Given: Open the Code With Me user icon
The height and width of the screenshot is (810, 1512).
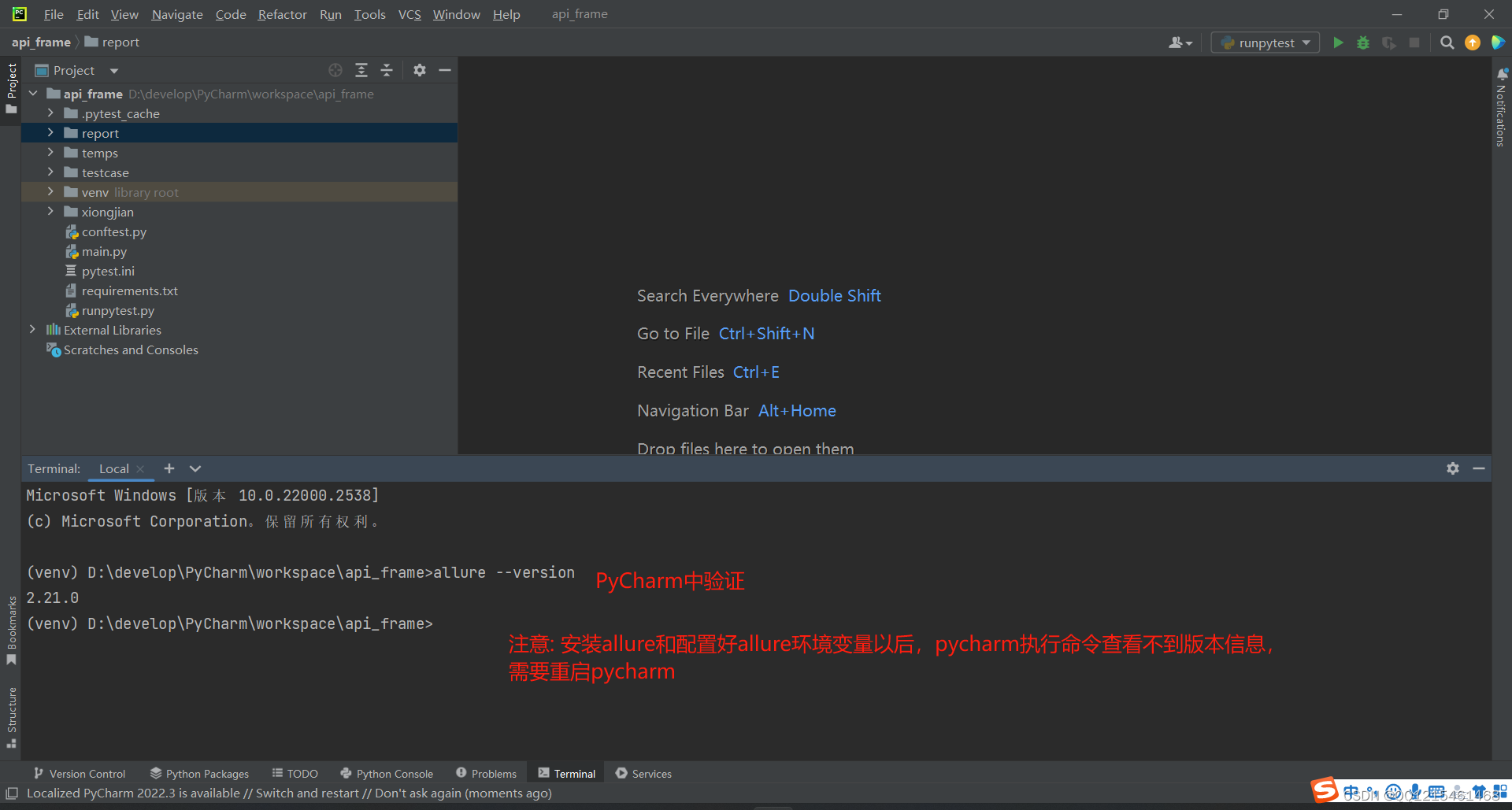Looking at the screenshot, I should 1180,43.
